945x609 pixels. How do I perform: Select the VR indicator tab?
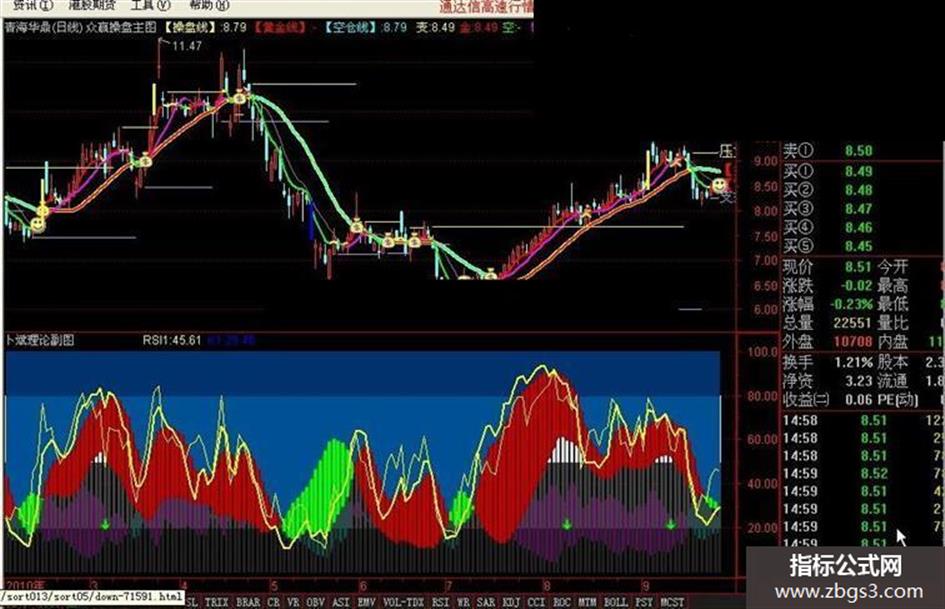click(x=294, y=602)
